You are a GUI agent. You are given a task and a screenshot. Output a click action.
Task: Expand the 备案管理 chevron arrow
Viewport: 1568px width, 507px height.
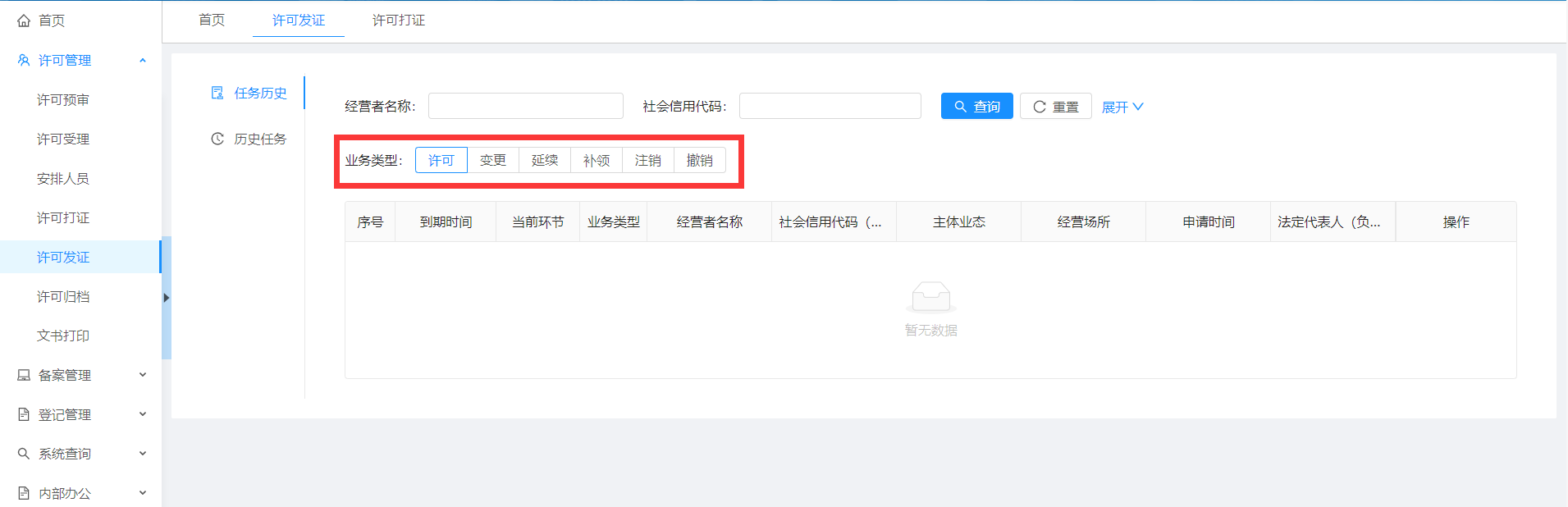(x=143, y=375)
